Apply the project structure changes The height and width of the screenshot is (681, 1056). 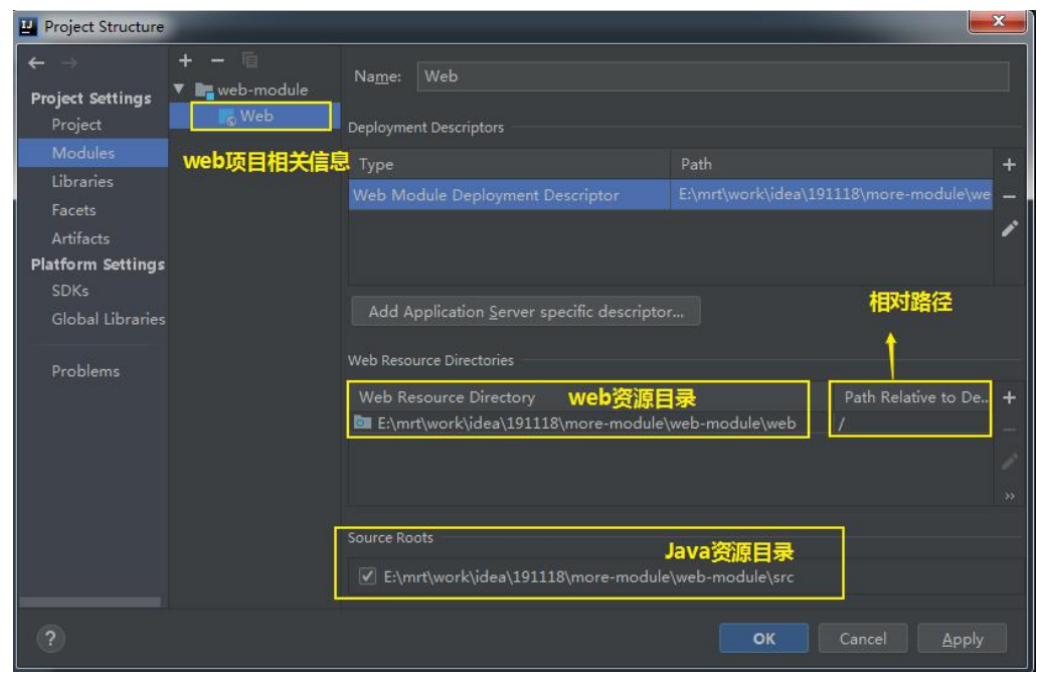click(x=965, y=638)
